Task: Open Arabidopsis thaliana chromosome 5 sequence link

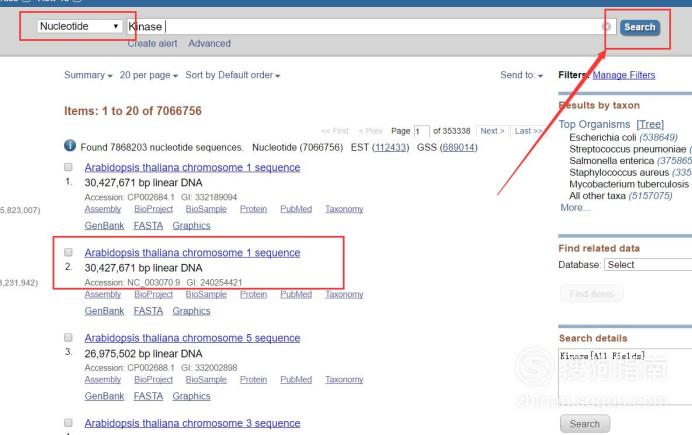Action: click(x=192, y=338)
